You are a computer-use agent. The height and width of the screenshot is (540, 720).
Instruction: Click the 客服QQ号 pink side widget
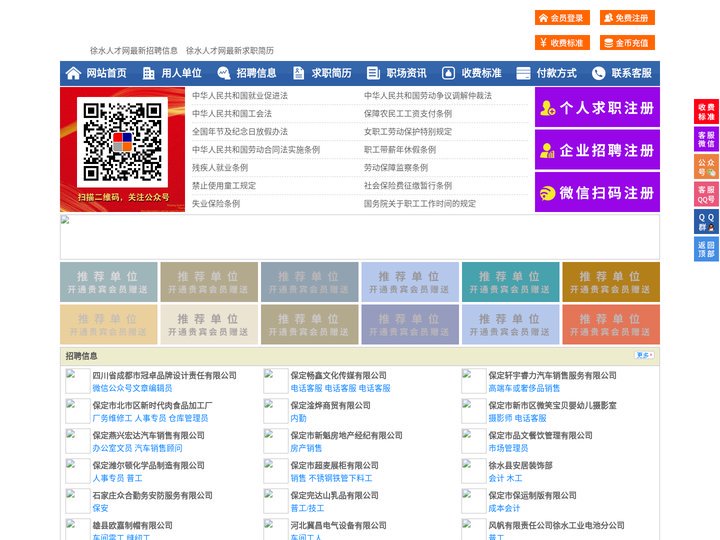pos(706,194)
